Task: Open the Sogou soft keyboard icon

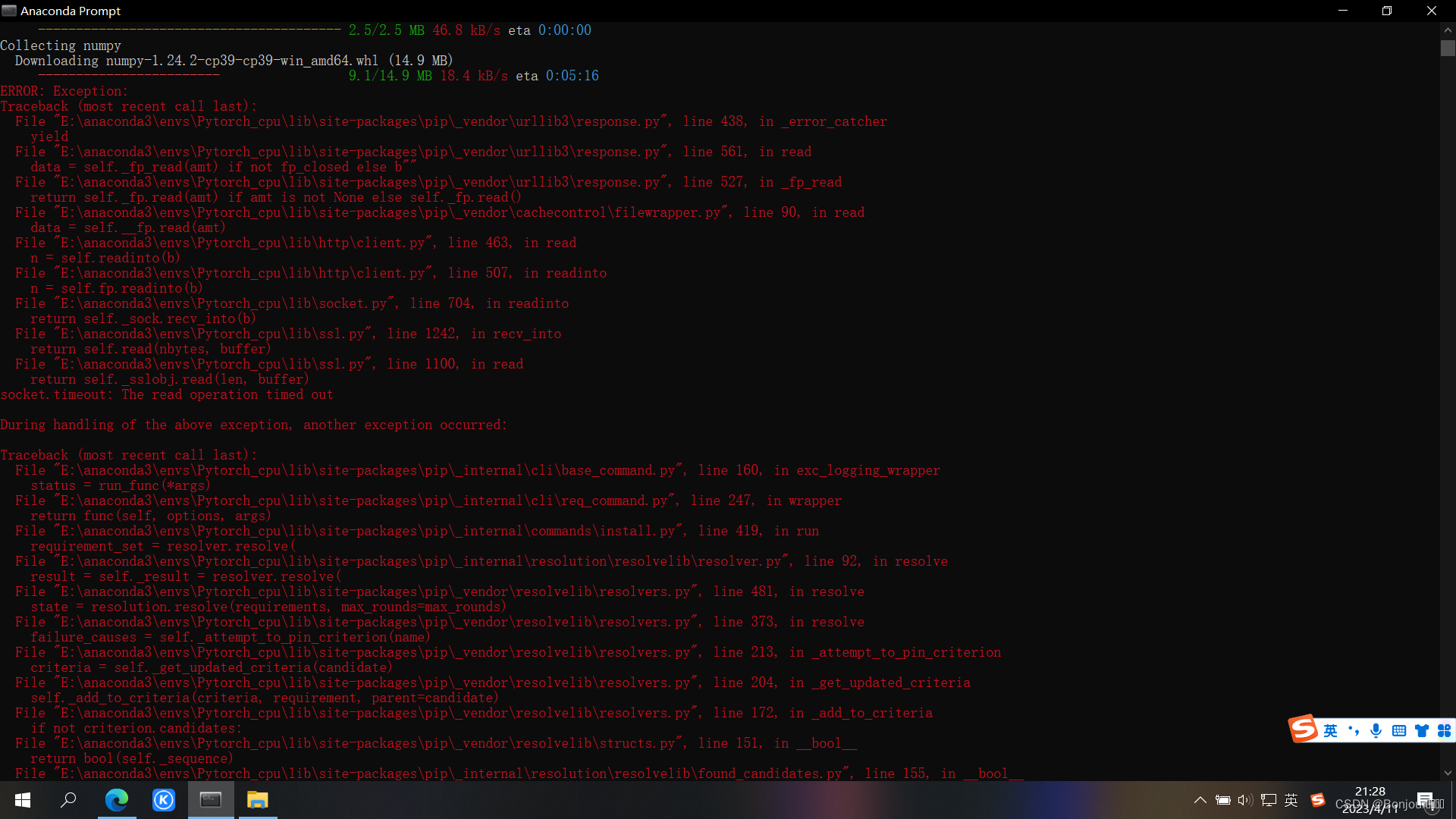Action: (1399, 731)
